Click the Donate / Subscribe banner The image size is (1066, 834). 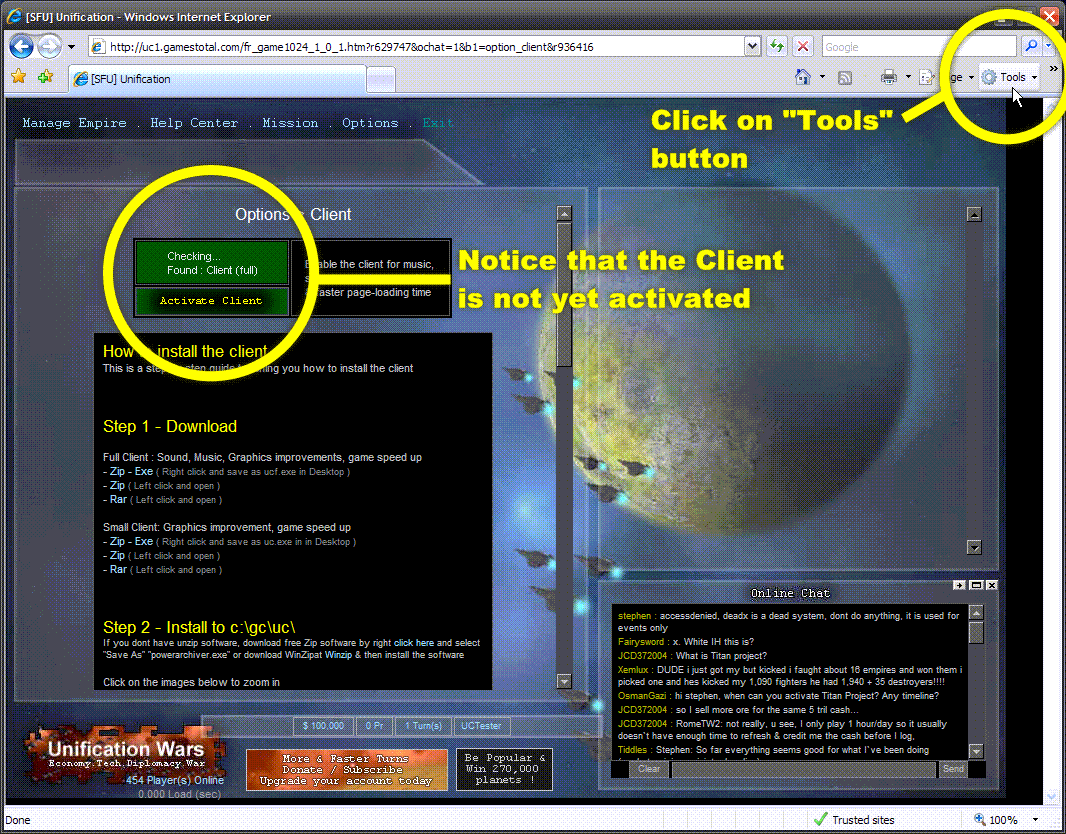pos(346,770)
